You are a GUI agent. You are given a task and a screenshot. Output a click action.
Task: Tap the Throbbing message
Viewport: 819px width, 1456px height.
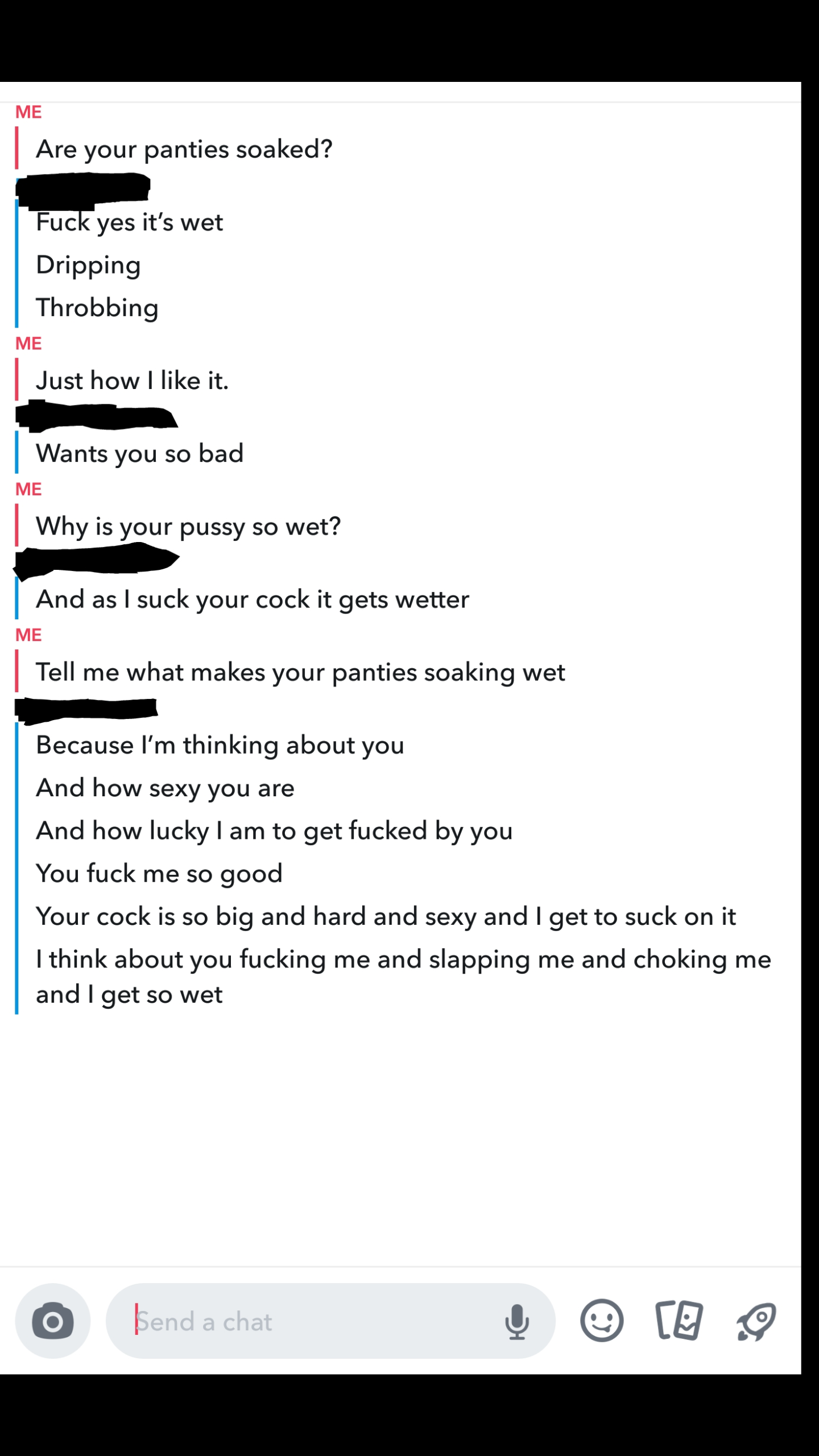97,308
